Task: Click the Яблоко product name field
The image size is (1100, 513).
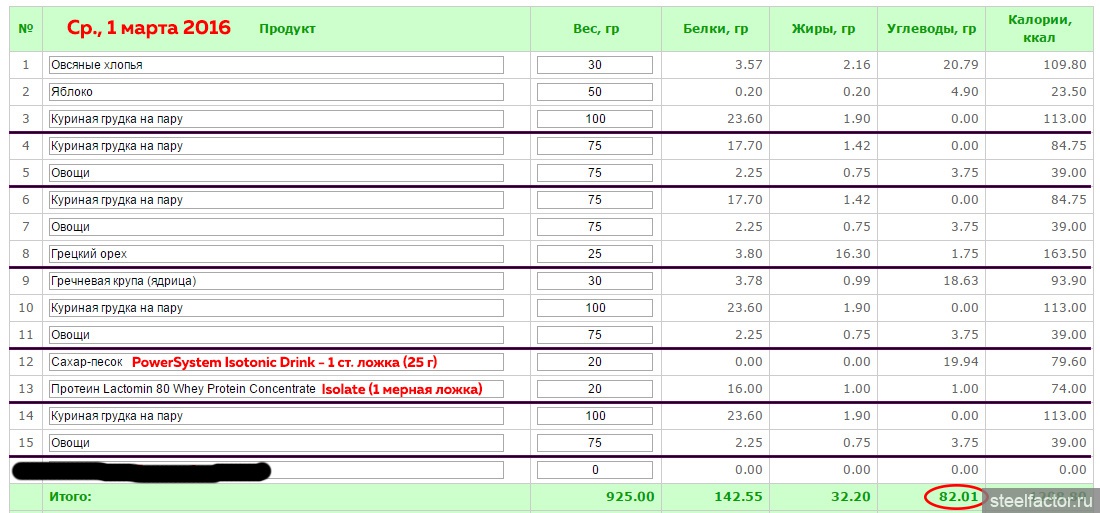Action: point(276,92)
